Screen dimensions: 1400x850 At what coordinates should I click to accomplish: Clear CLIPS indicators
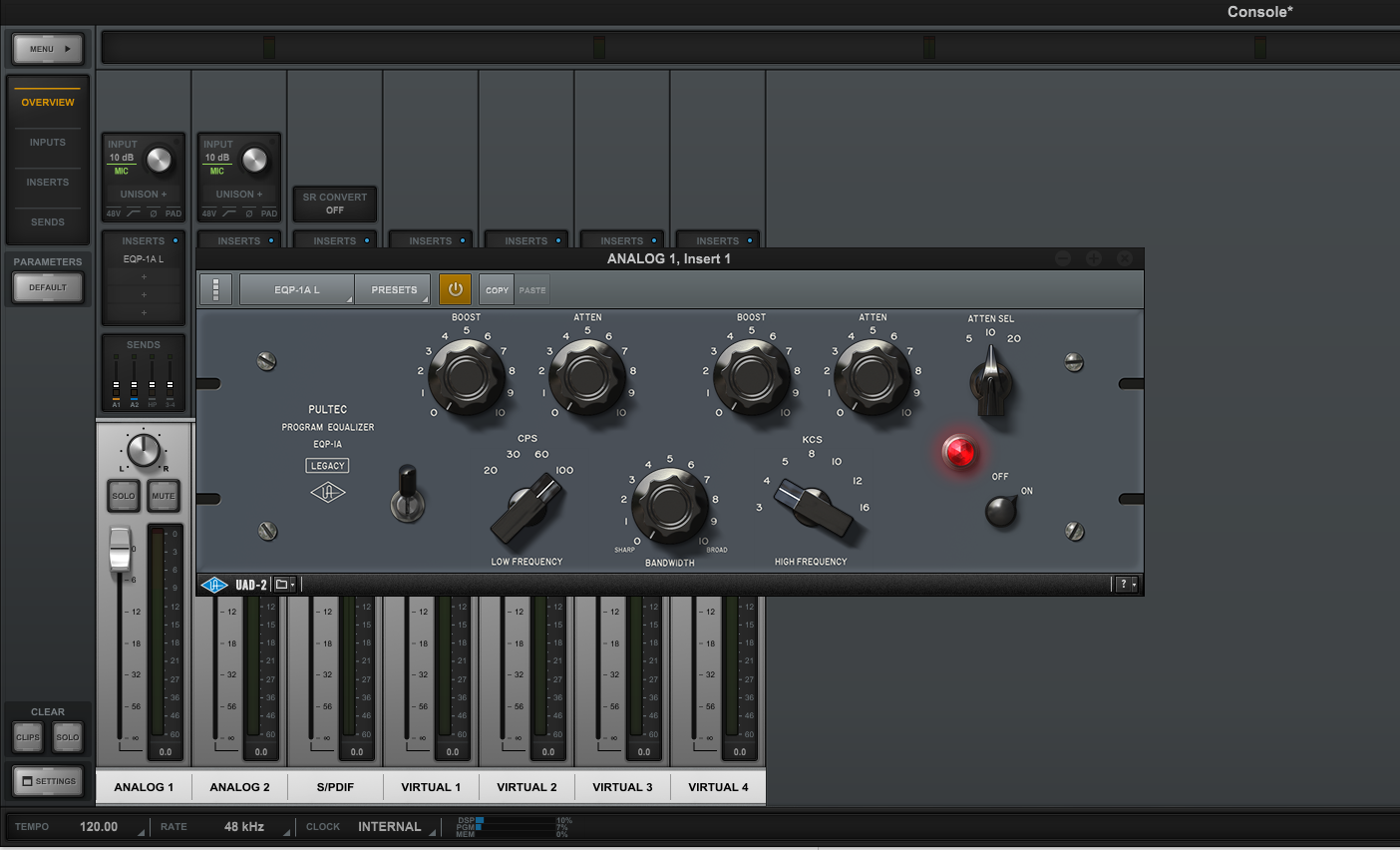click(x=28, y=737)
